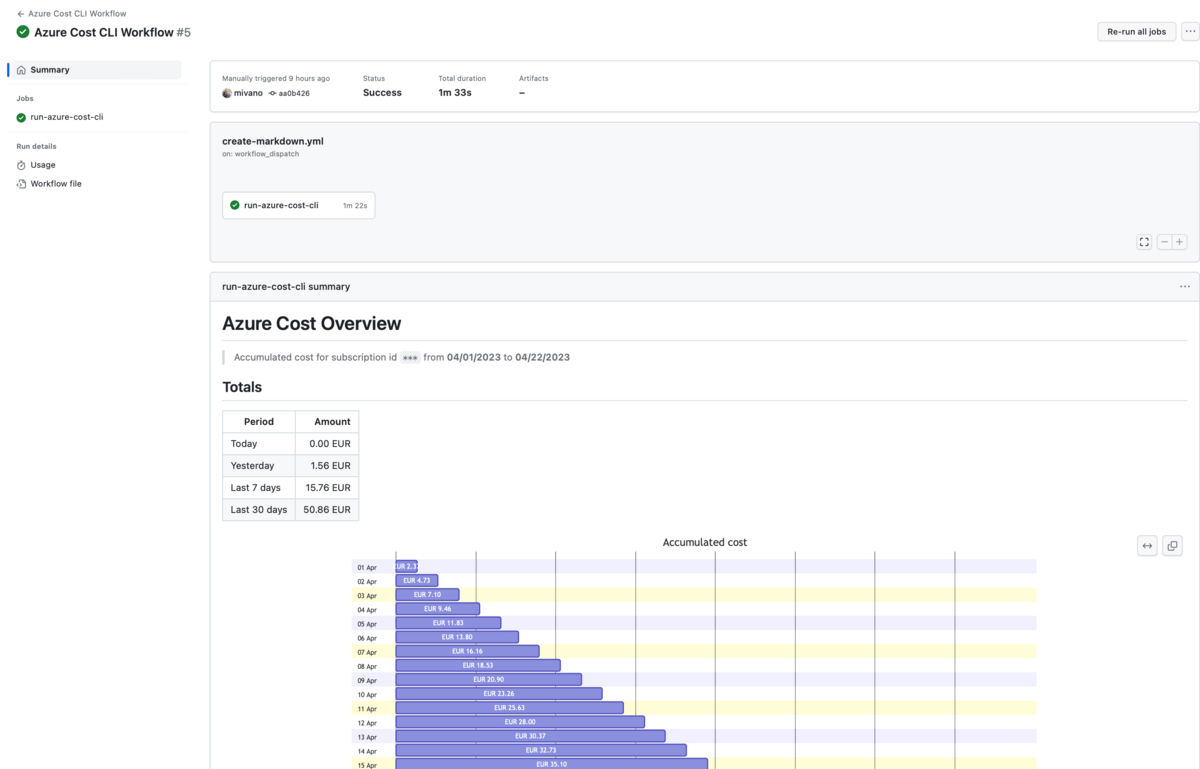Zoom out workflow graph with minus icon
The image size is (1200, 769).
(x=1164, y=242)
